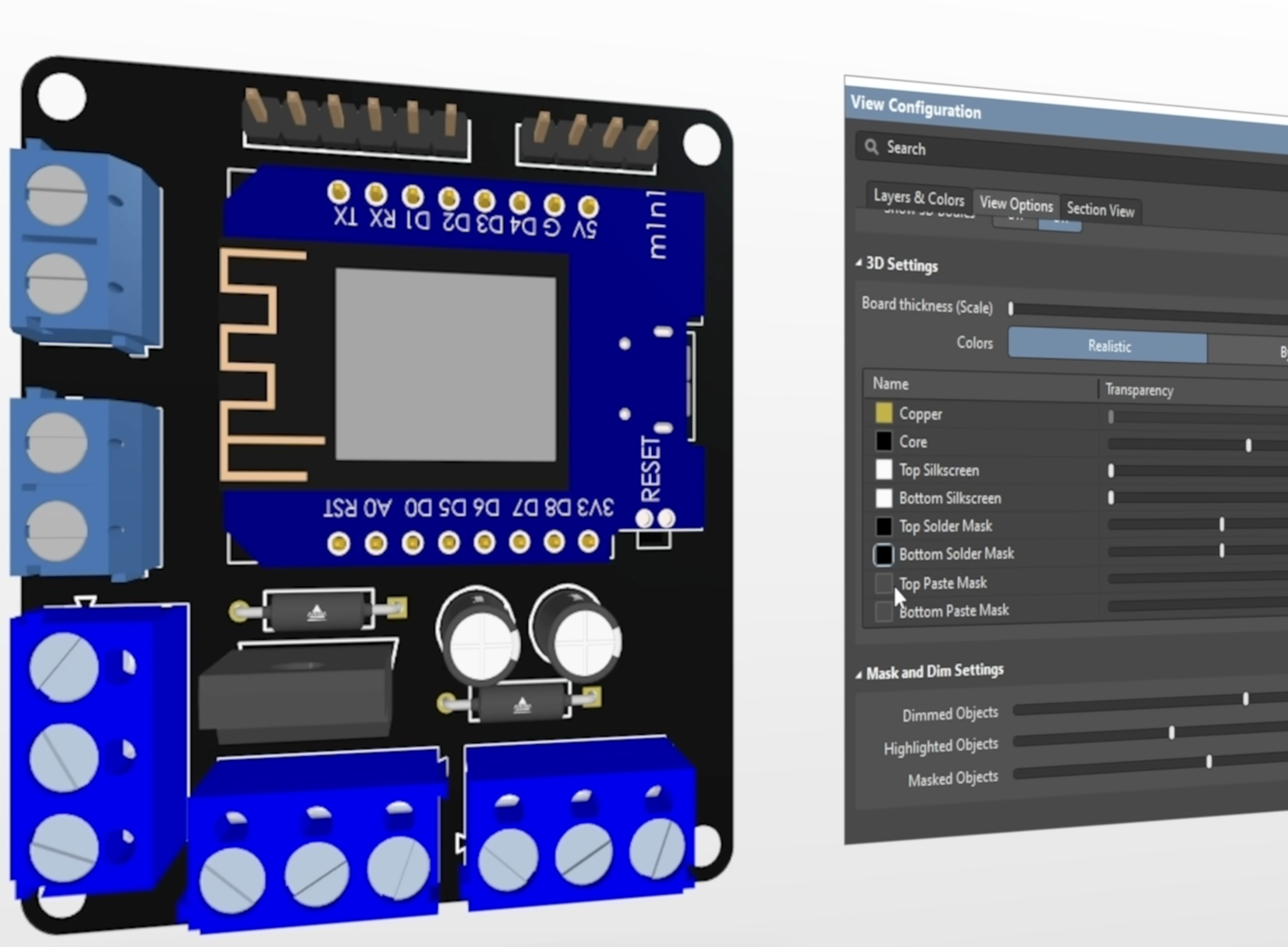1288x947 pixels.
Task: Select the View Options tab
Action: click(1015, 204)
